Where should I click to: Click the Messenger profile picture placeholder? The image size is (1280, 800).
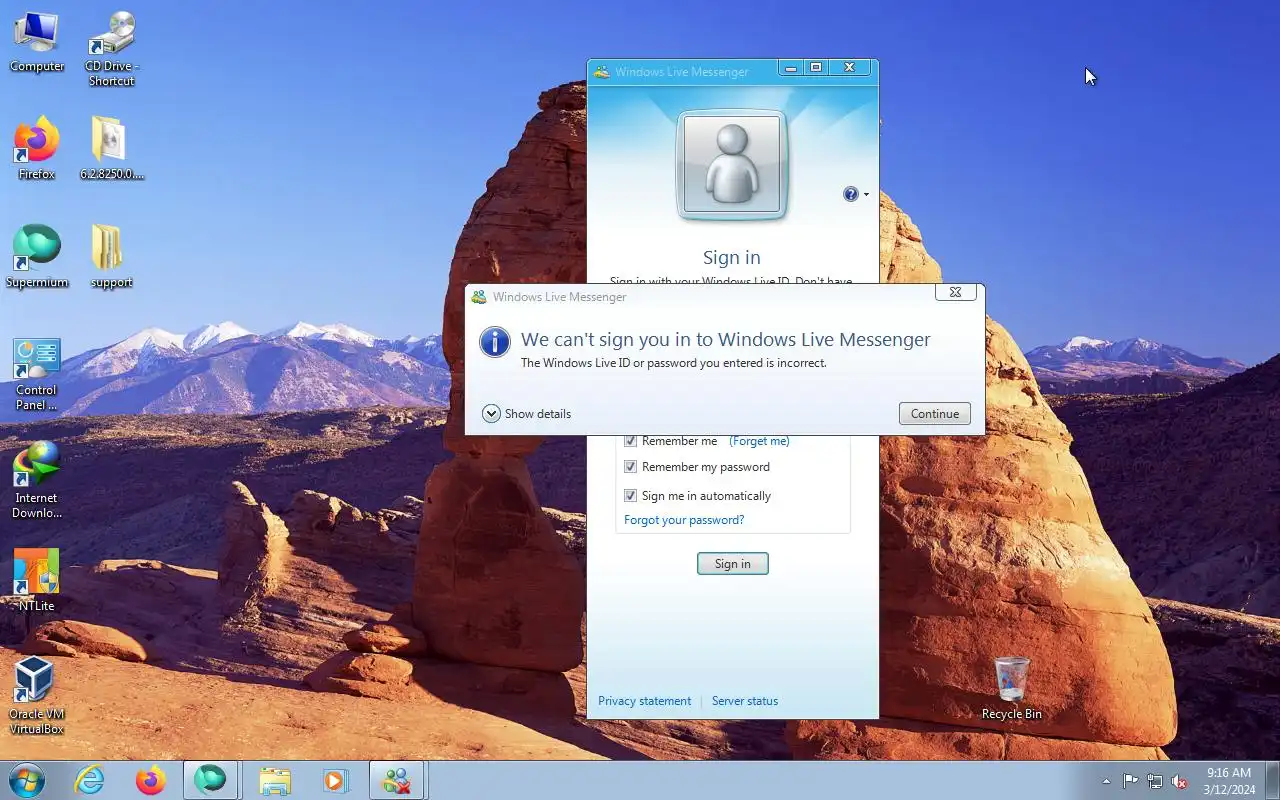tap(732, 165)
